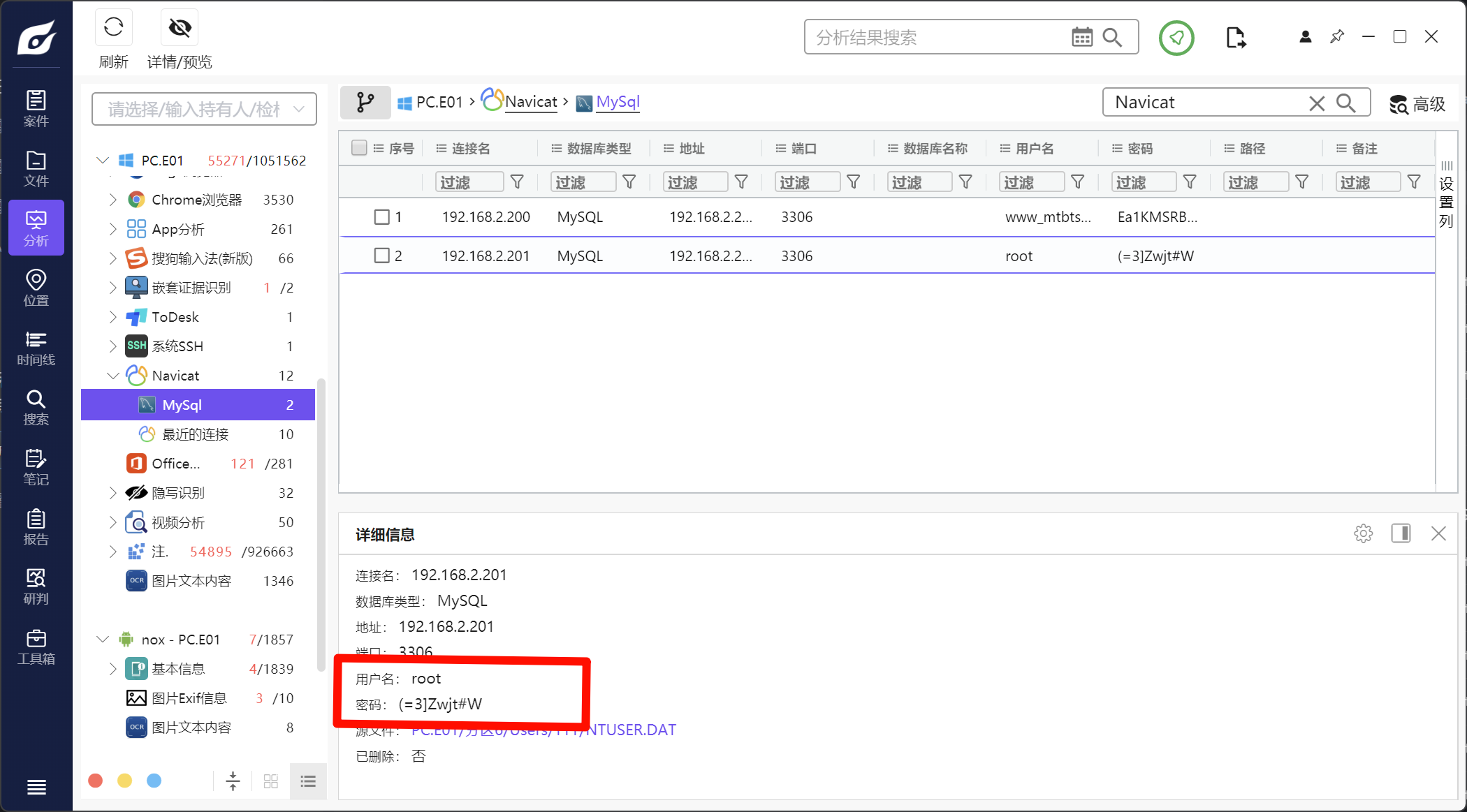Expand the 隐写识别 node
The width and height of the screenshot is (1467, 812).
(x=112, y=493)
